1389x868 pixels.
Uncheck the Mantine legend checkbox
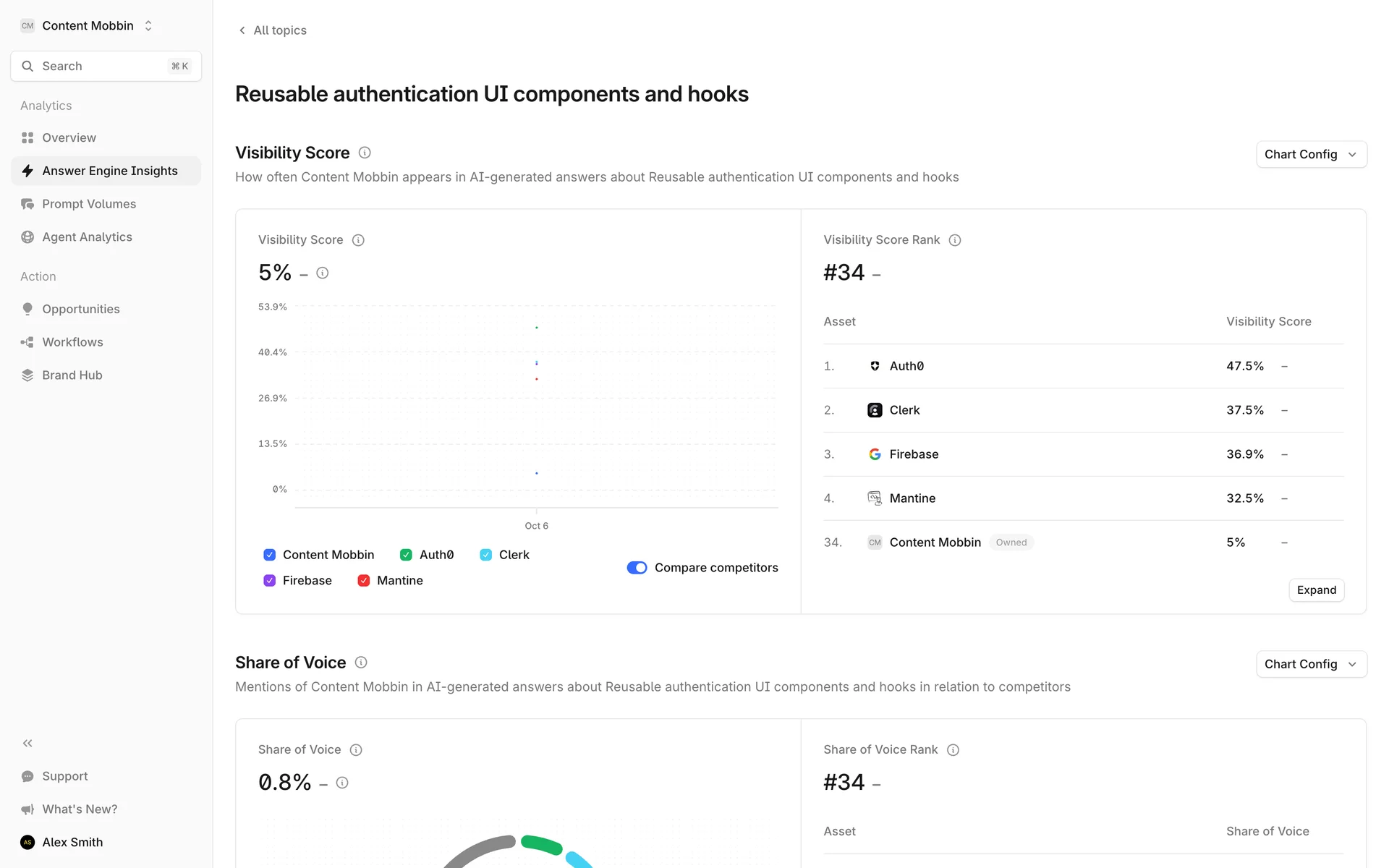click(364, 581)
